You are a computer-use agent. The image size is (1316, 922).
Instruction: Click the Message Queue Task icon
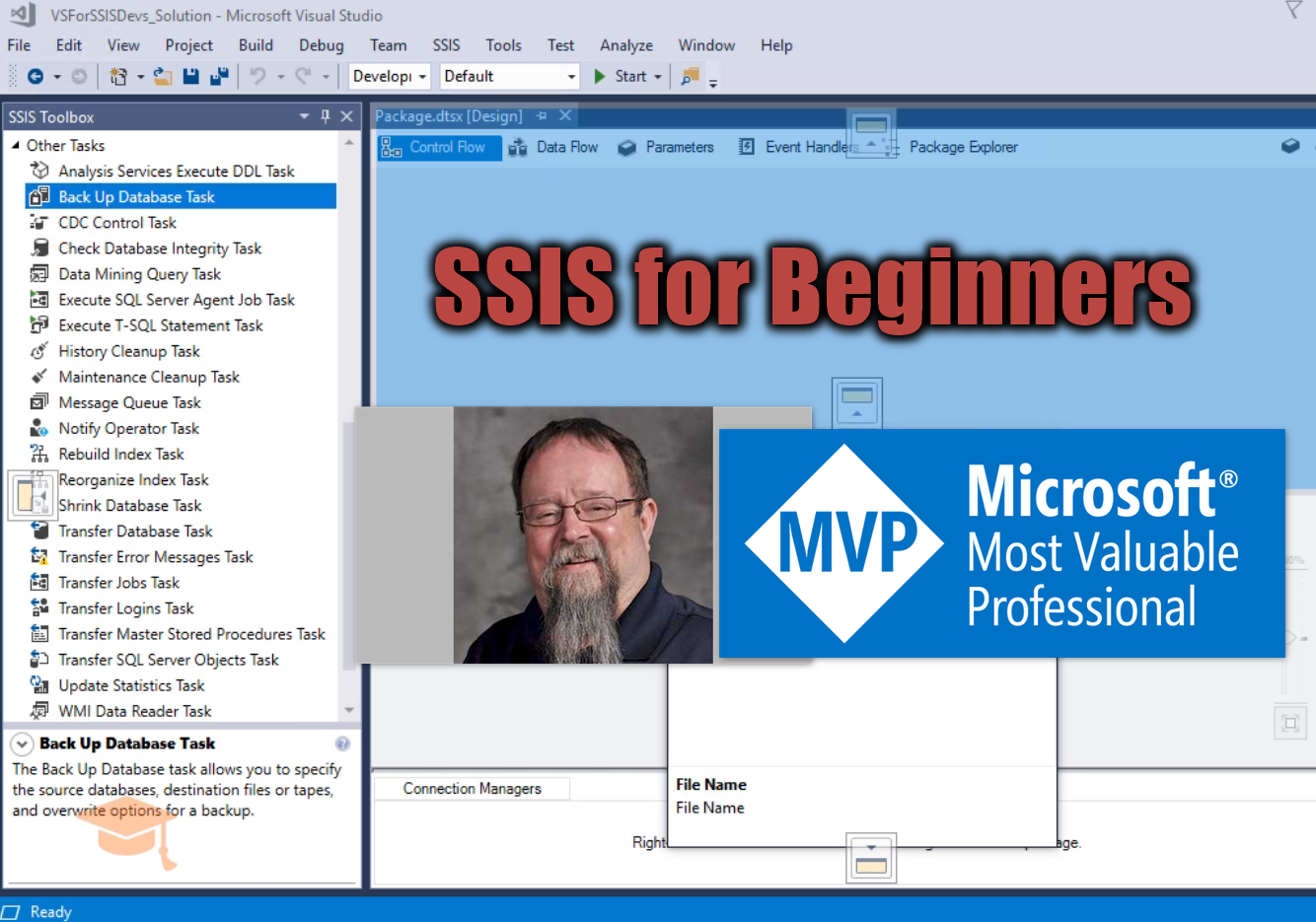point(39,401)
